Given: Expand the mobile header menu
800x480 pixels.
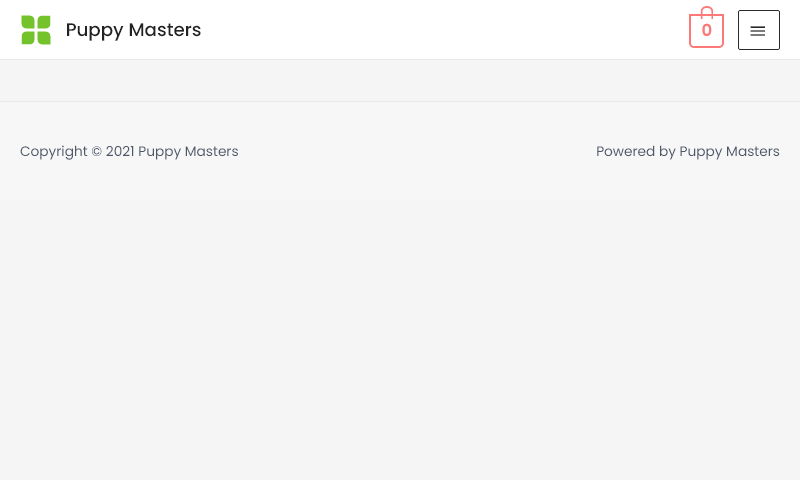Looking at the screenshot, I should 758,30.
